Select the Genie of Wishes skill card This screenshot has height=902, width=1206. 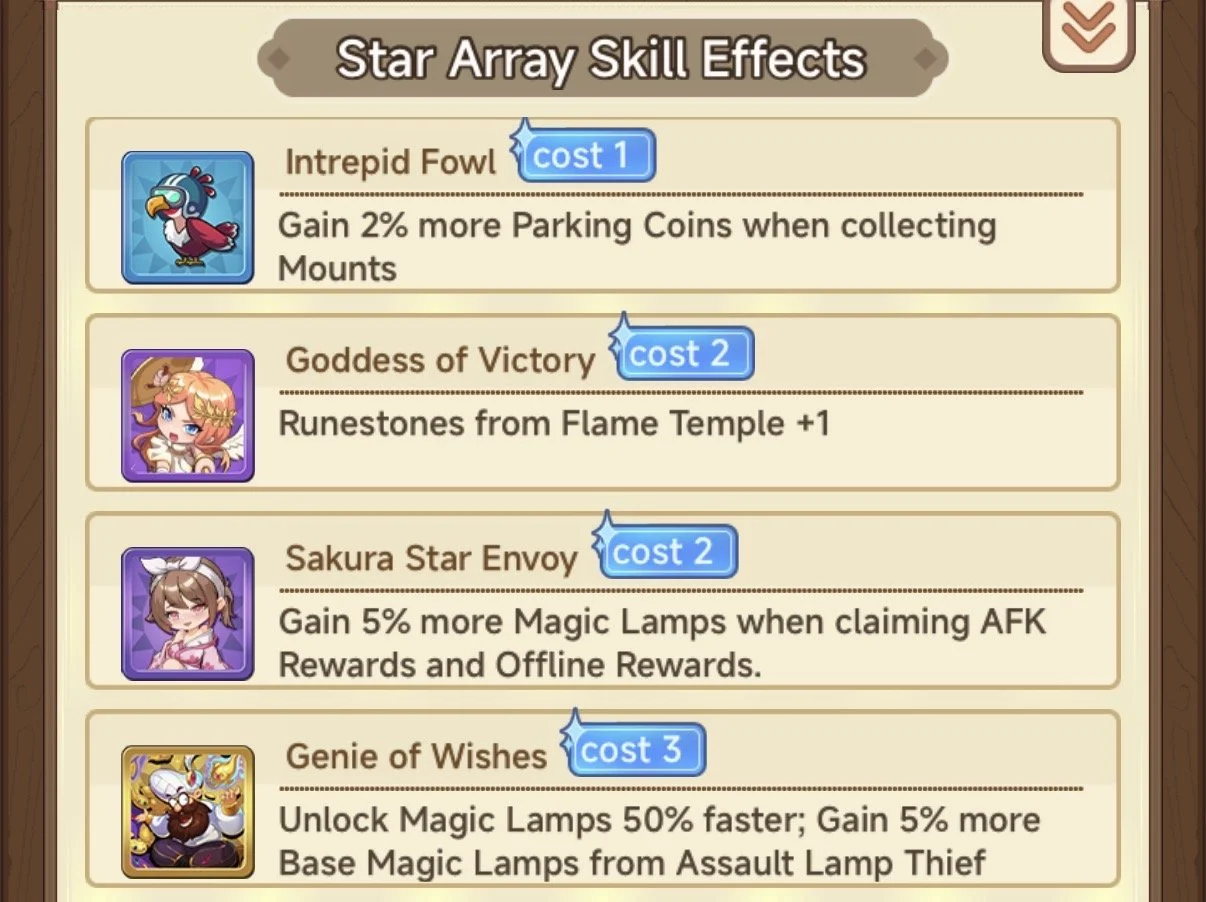pyautogui.click(x=603, y=799)
